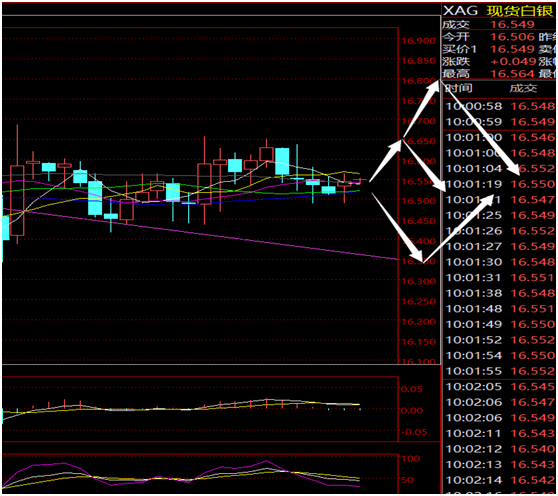Image resolution: width=558 pixels, height=496 pixels.
Task: Click the 16.900 price axis label
Action: (418, 41)
